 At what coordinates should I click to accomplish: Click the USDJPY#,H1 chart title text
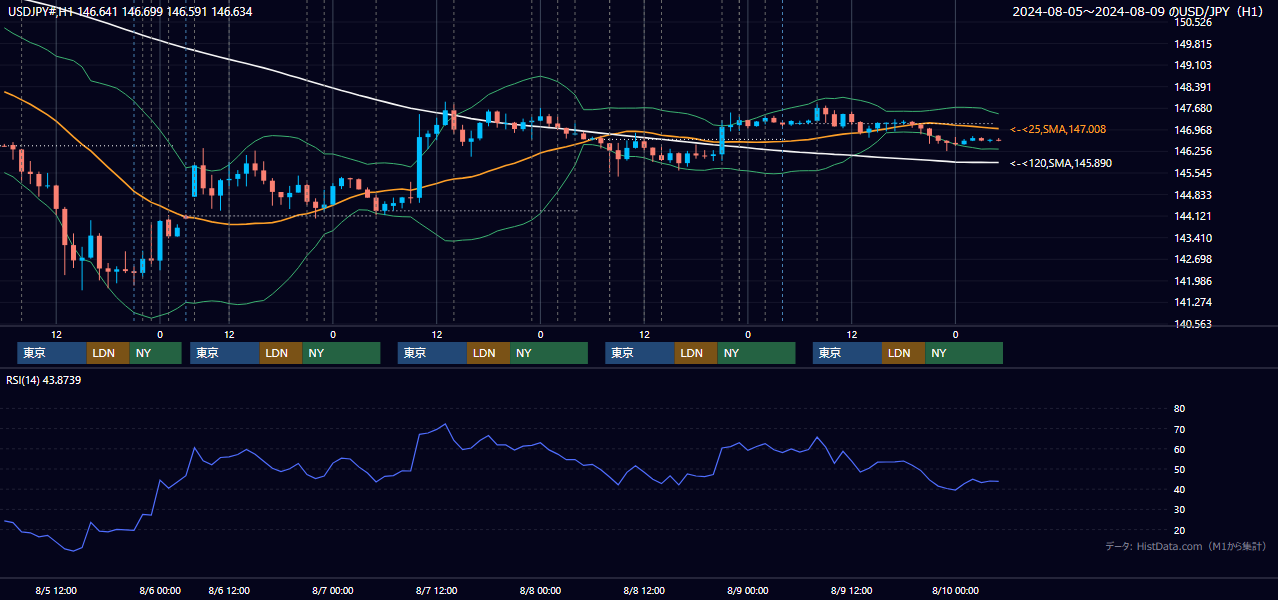[130, 12]
